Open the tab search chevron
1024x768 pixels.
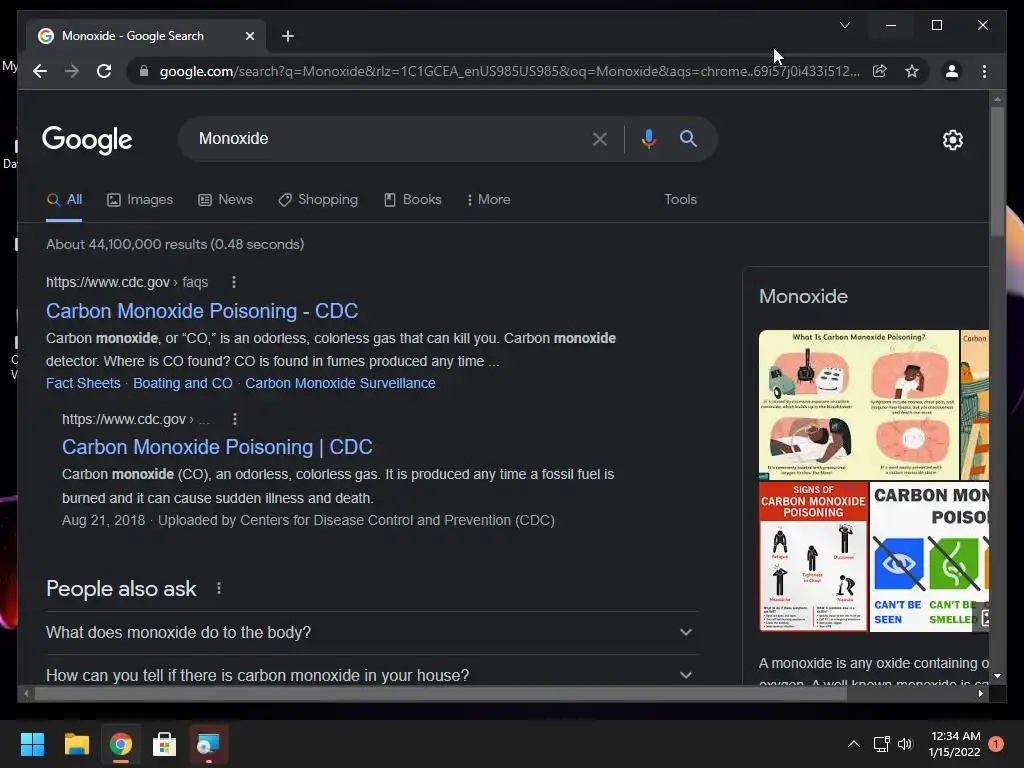[x=844, y=25]
